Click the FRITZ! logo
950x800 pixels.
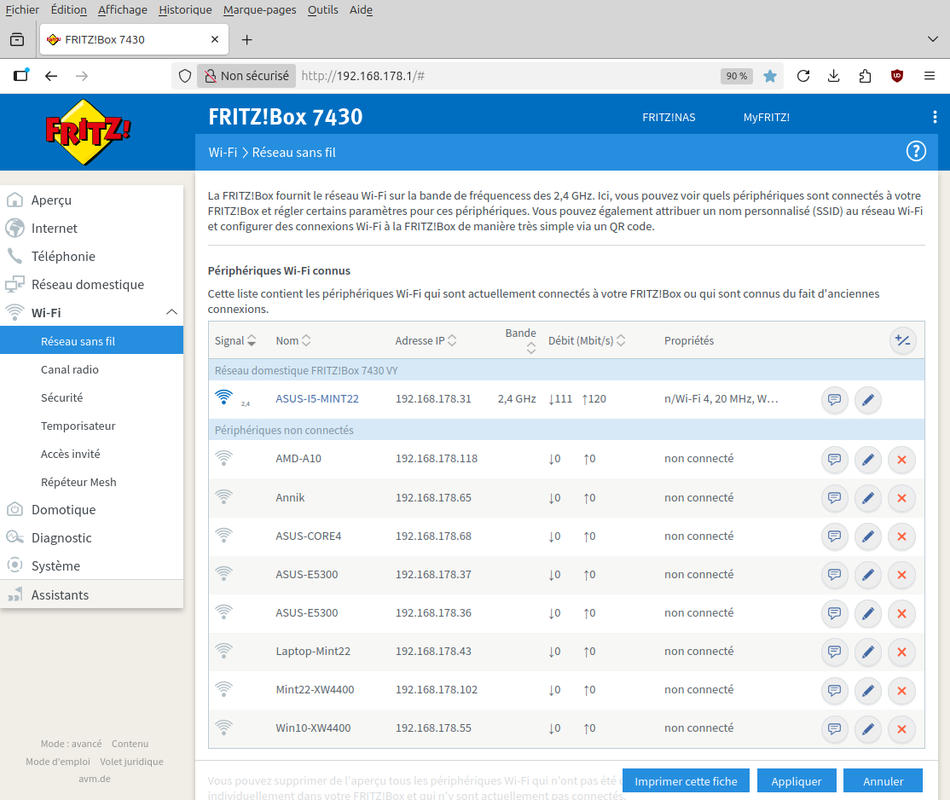(x=88, y=132)
